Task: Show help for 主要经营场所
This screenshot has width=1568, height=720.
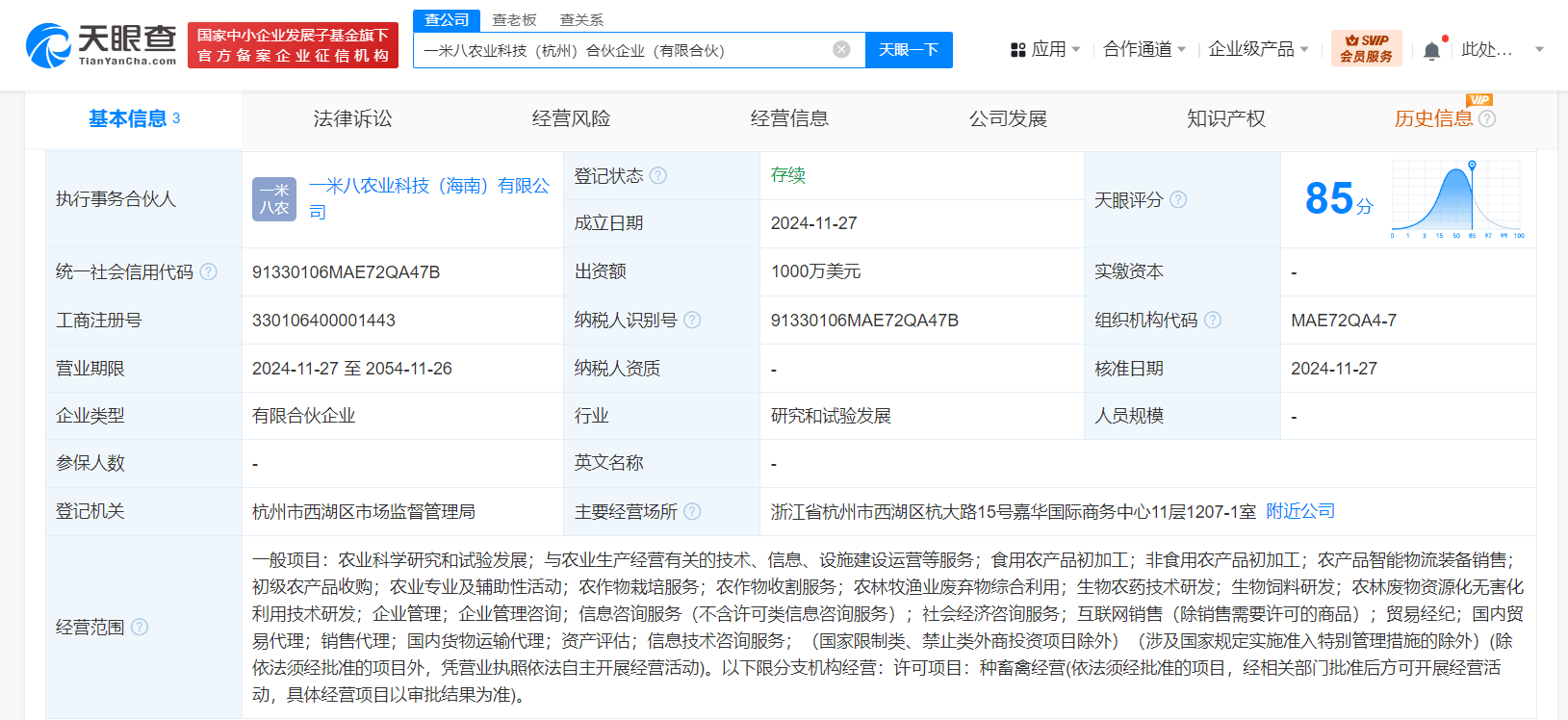Action: coord(692,511)
